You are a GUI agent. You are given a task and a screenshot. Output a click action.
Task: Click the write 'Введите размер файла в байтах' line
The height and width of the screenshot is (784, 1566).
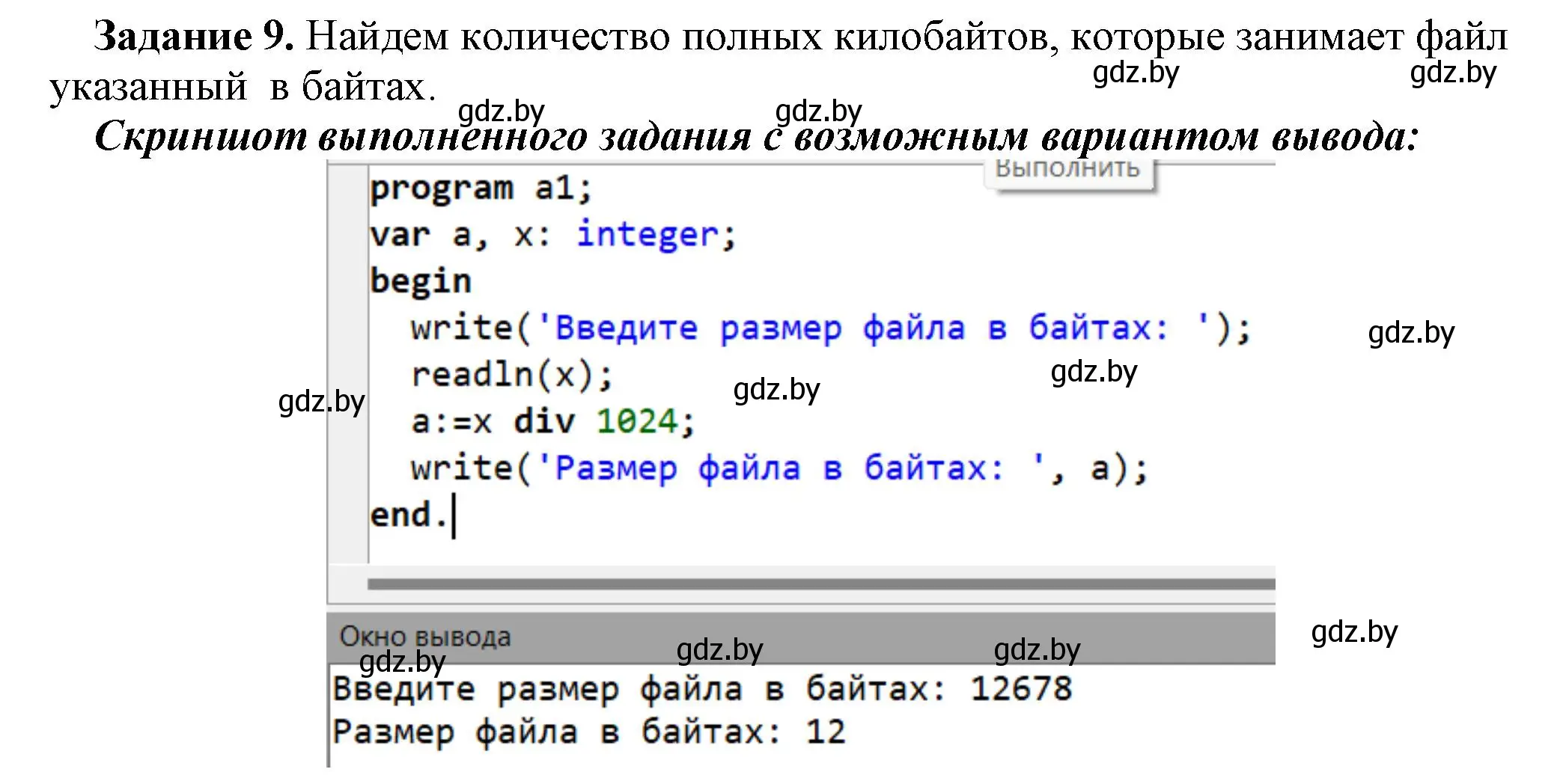(x=831, y=328)
